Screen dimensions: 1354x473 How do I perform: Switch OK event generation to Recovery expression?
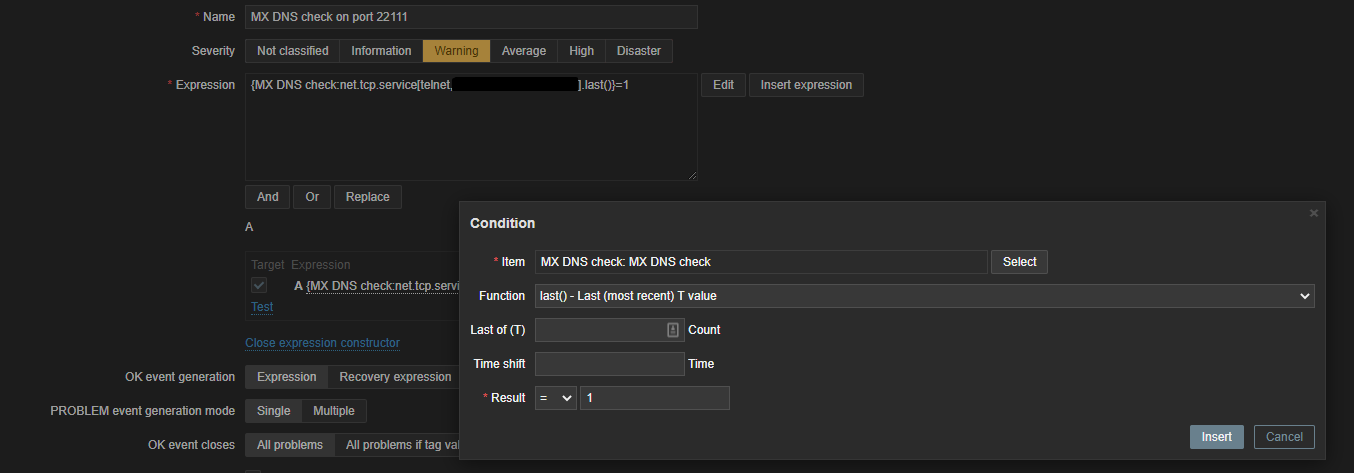pos(395,377)
